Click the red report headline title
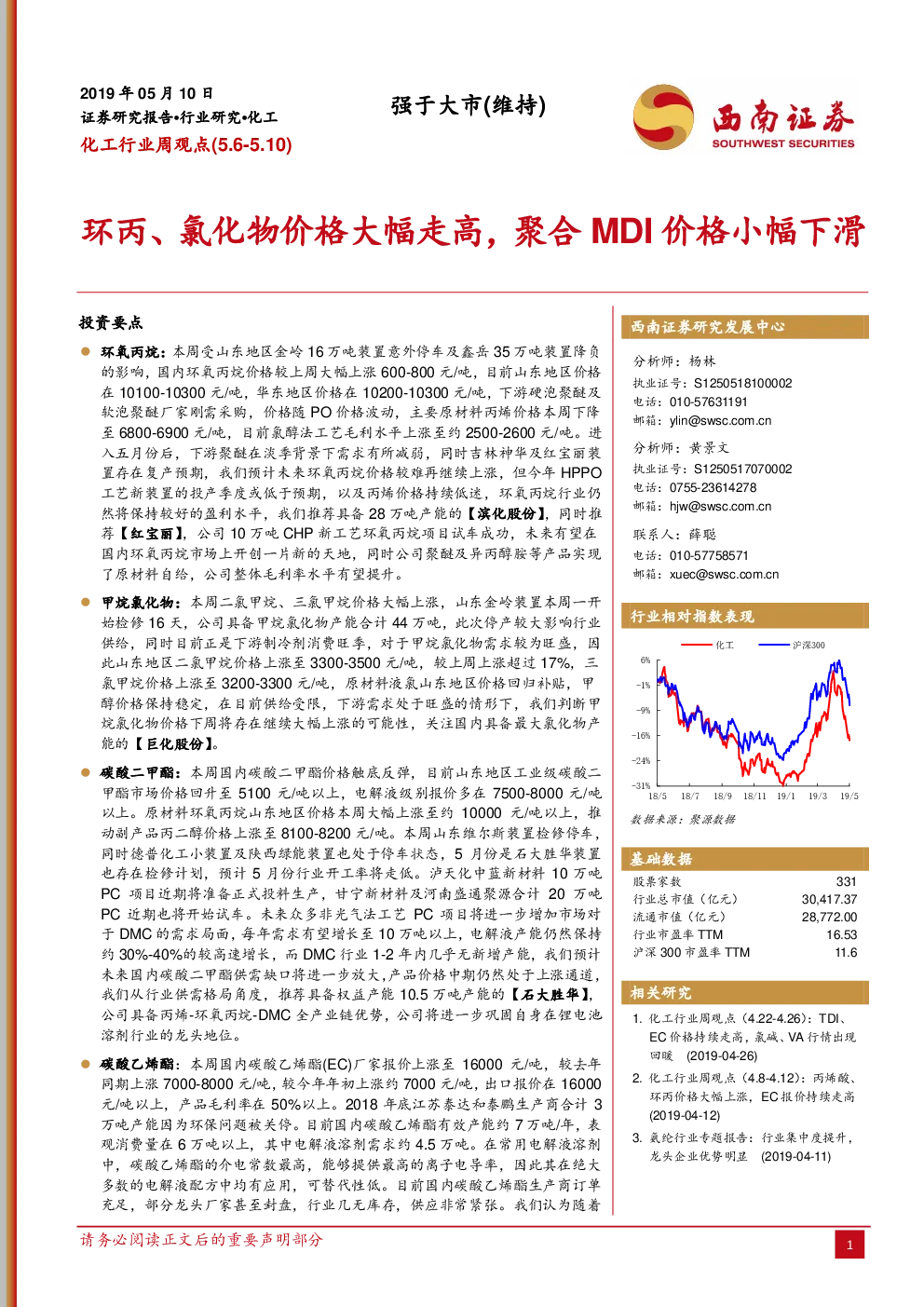This screenshot has width=924, height=1307. pyautogui.click(x=474, y=231)
